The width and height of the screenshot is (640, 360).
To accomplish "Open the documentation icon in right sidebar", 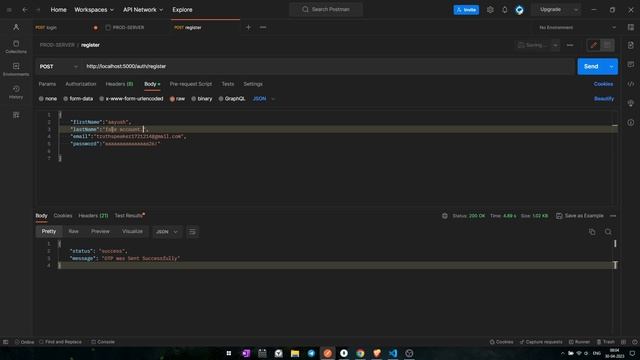I will tap(631, 45).
